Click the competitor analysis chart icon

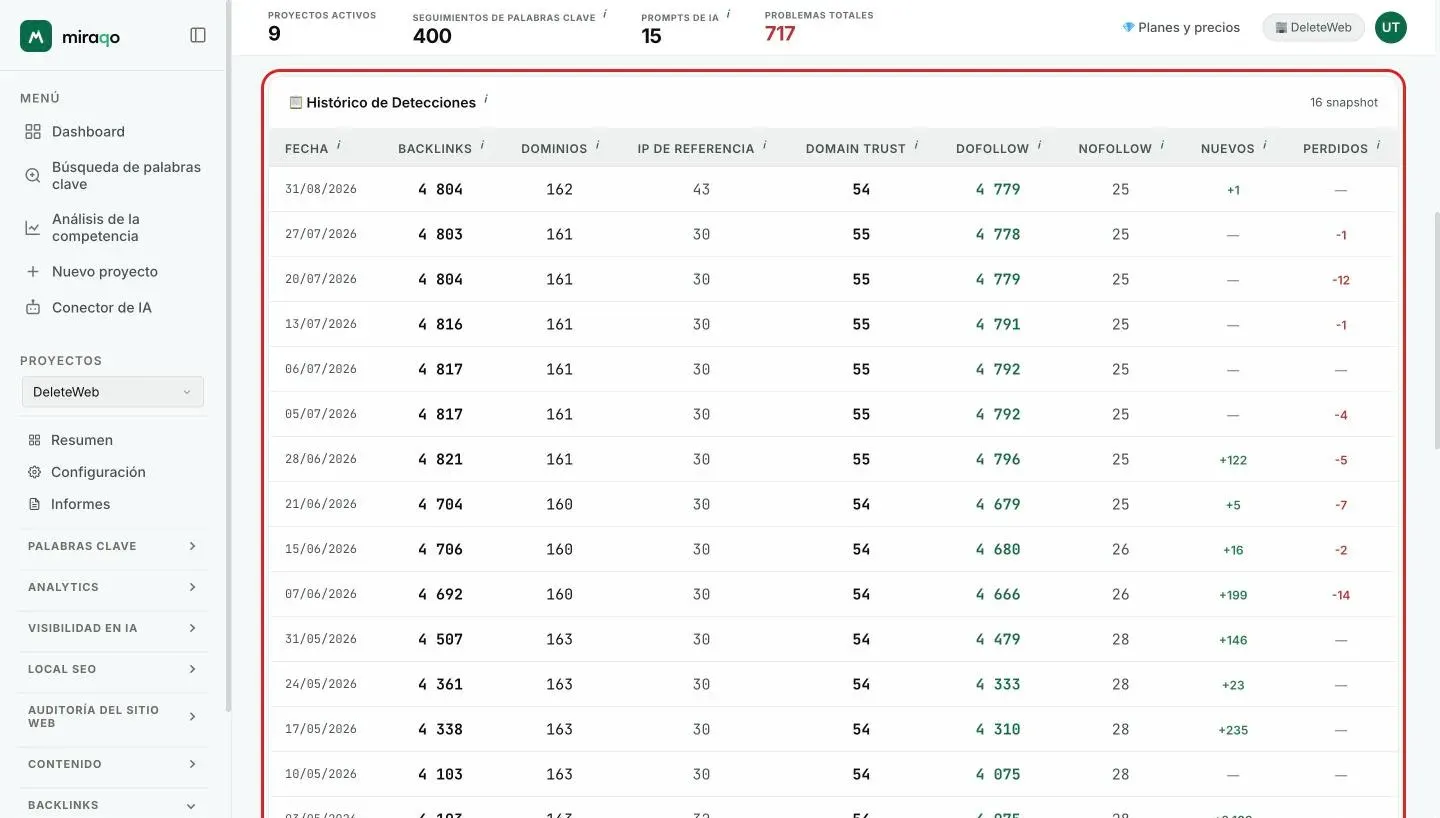click(x=33, y=228)
